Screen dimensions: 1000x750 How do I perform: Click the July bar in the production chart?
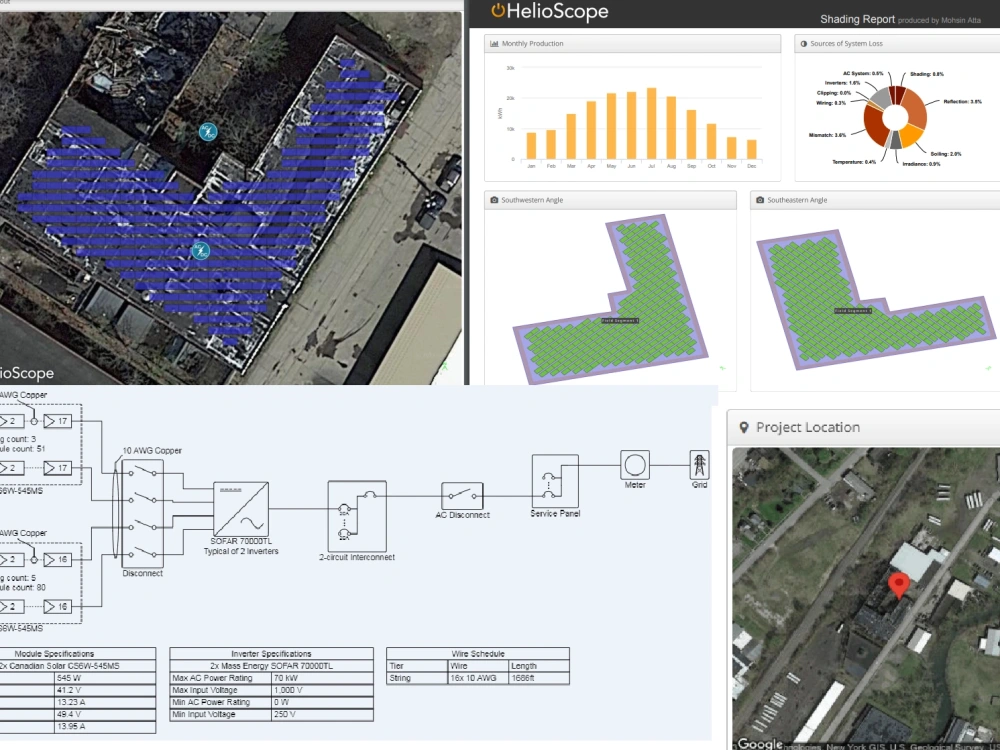[651, 122]
